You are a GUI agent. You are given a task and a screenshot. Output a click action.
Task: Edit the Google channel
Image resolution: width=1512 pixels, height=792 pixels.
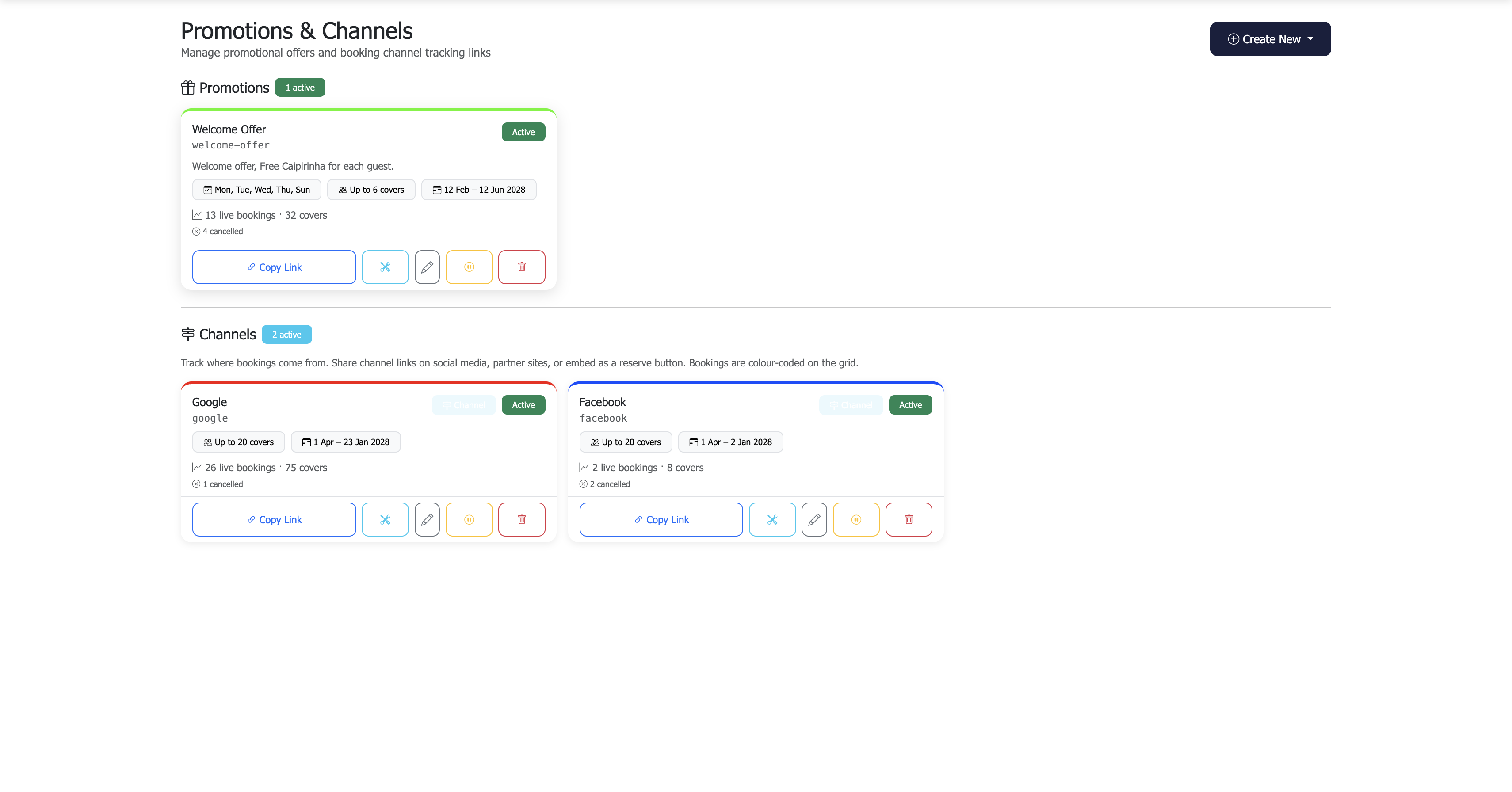(427, 519)
